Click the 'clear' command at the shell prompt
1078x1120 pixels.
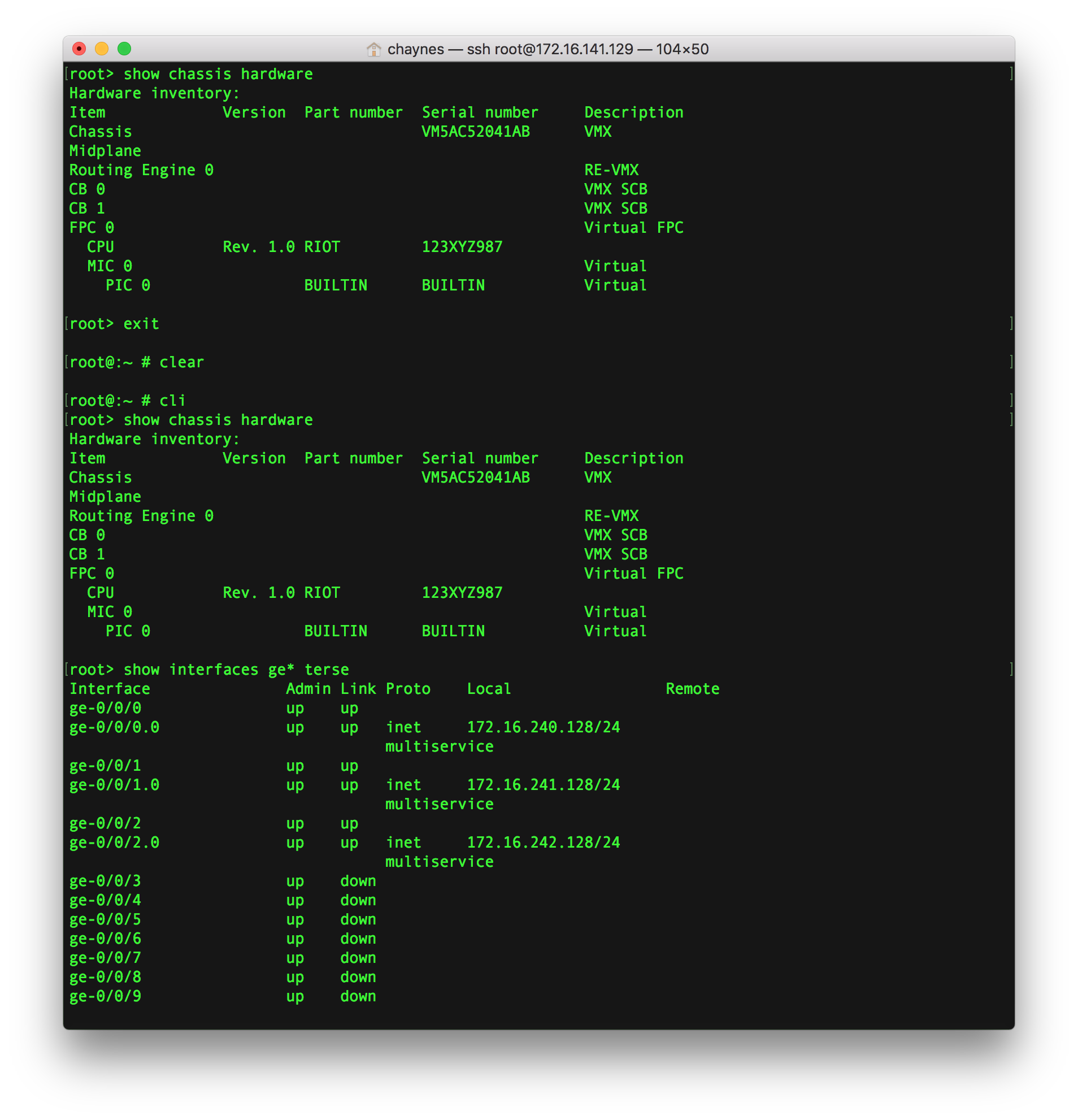181,362
